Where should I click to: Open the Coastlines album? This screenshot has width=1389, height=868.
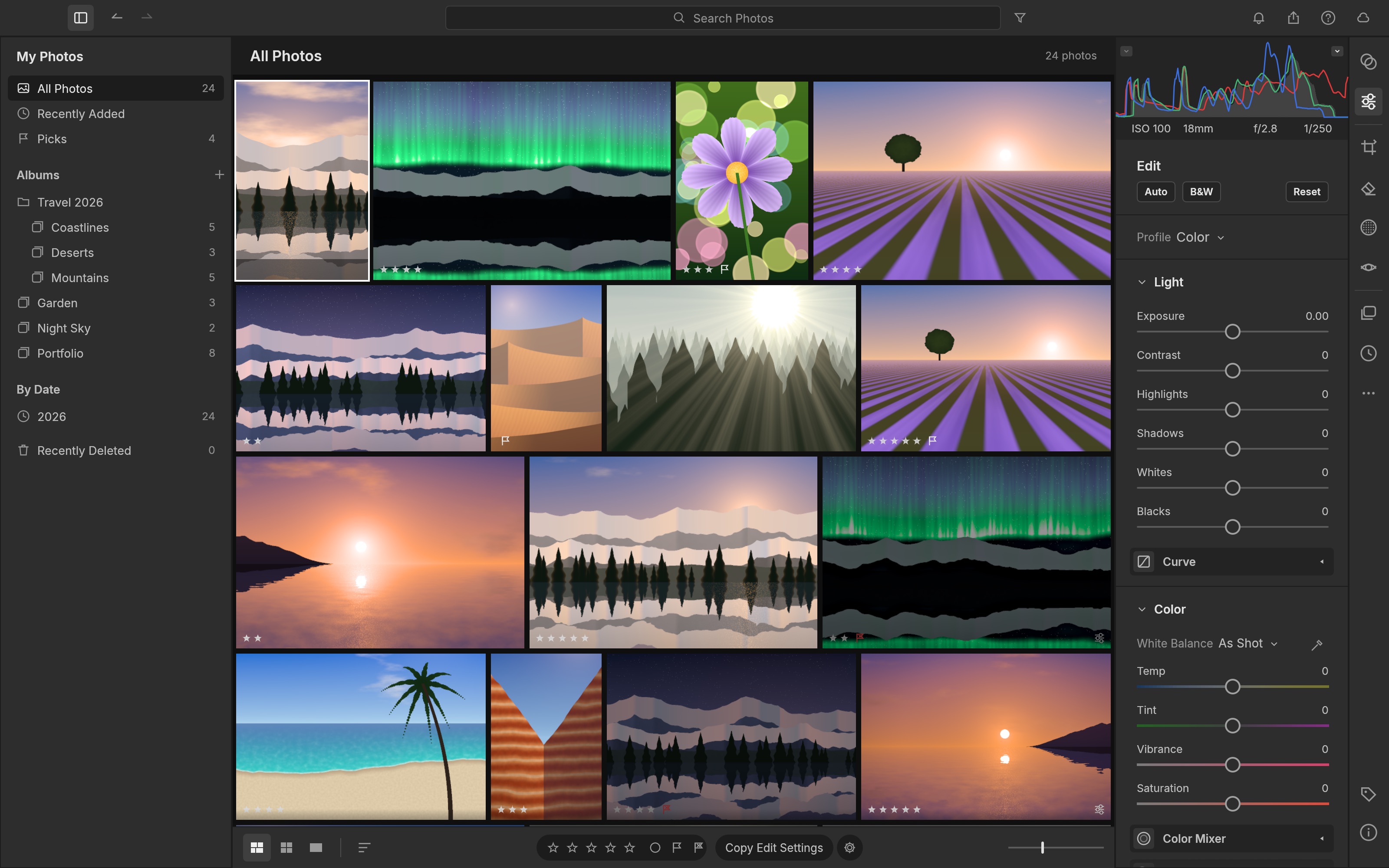115,227
